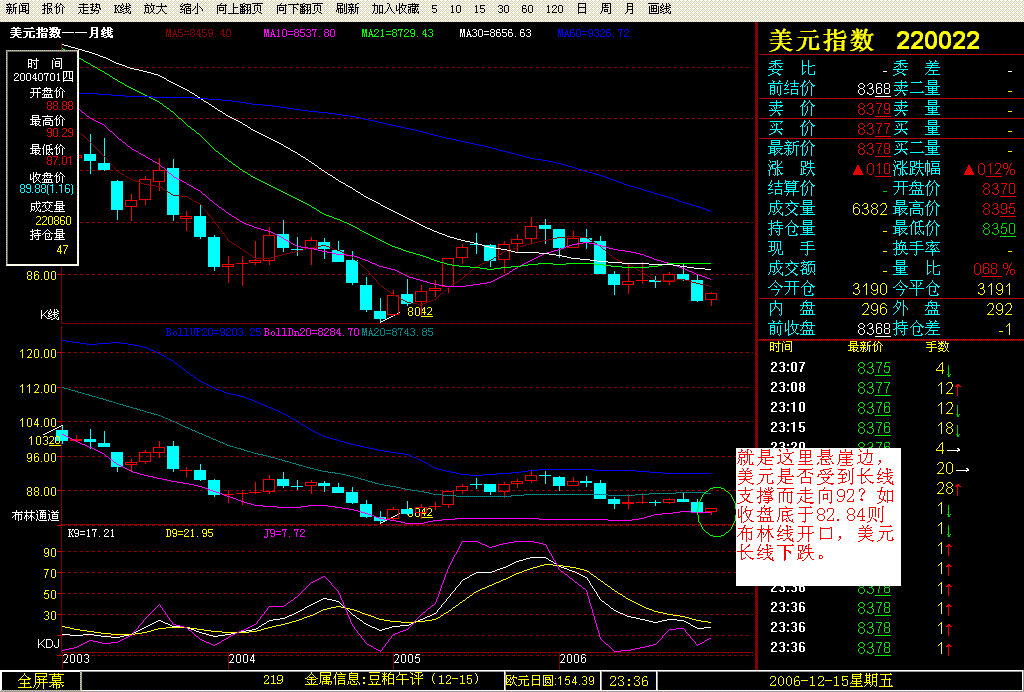This screenshot has height=692, width=1024.
Task: Click the 全屏幕 full screen button
Action: coord(40,682)
